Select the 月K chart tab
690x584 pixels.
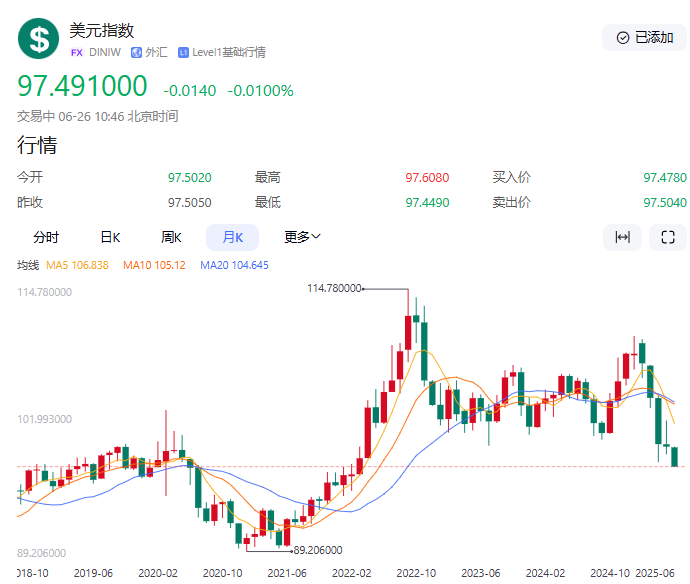pyautogui.click(x=232, y=237)
